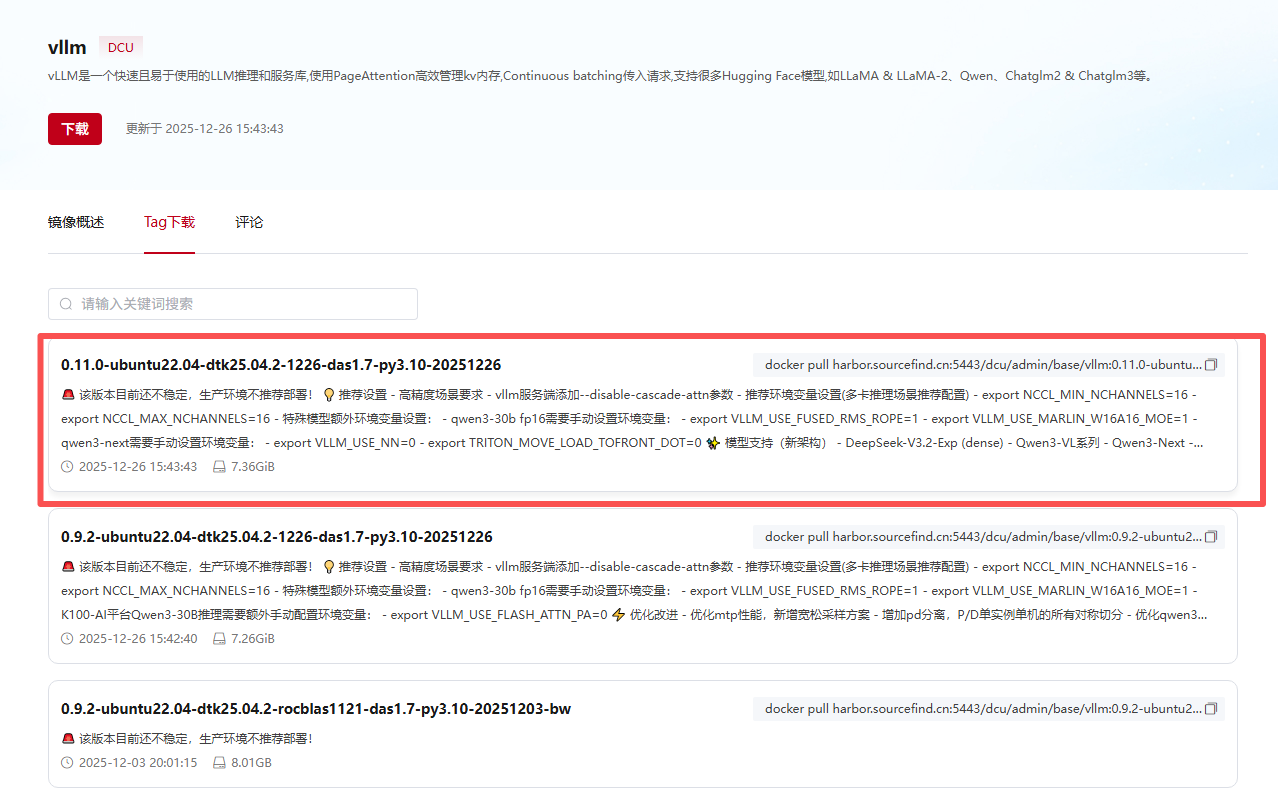
Task: Select tag name 0.9.2-ubuntu22.04-dtk25.04.2-rocblas1121-das1.7-py3.10-20251203-bw
Action: pyautogui.click(x=316, y=709)
